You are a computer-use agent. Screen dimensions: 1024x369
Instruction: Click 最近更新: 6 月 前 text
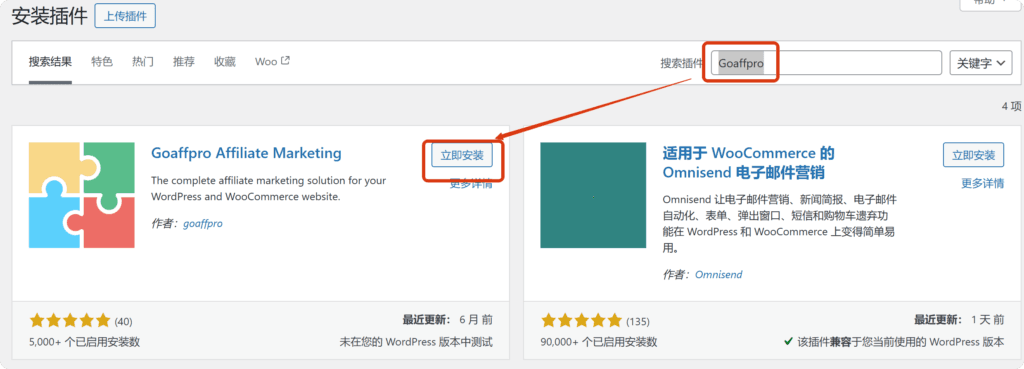tap(448, 320)
